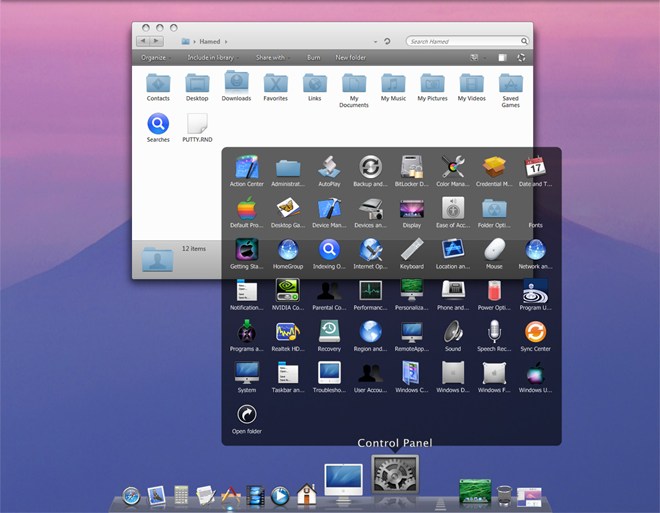Open Display settings icon
The image size is (660, 513).
pos(412,209)
